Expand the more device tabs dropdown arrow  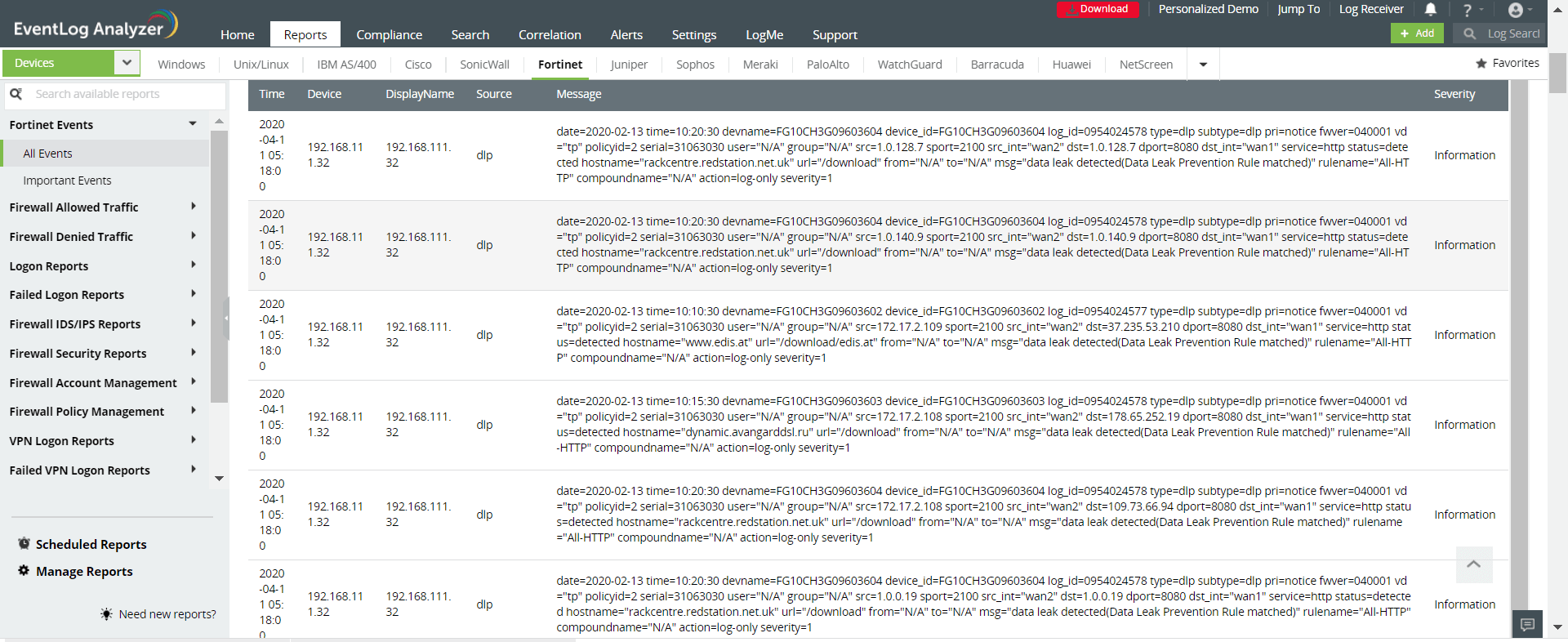click(1203, 65)
